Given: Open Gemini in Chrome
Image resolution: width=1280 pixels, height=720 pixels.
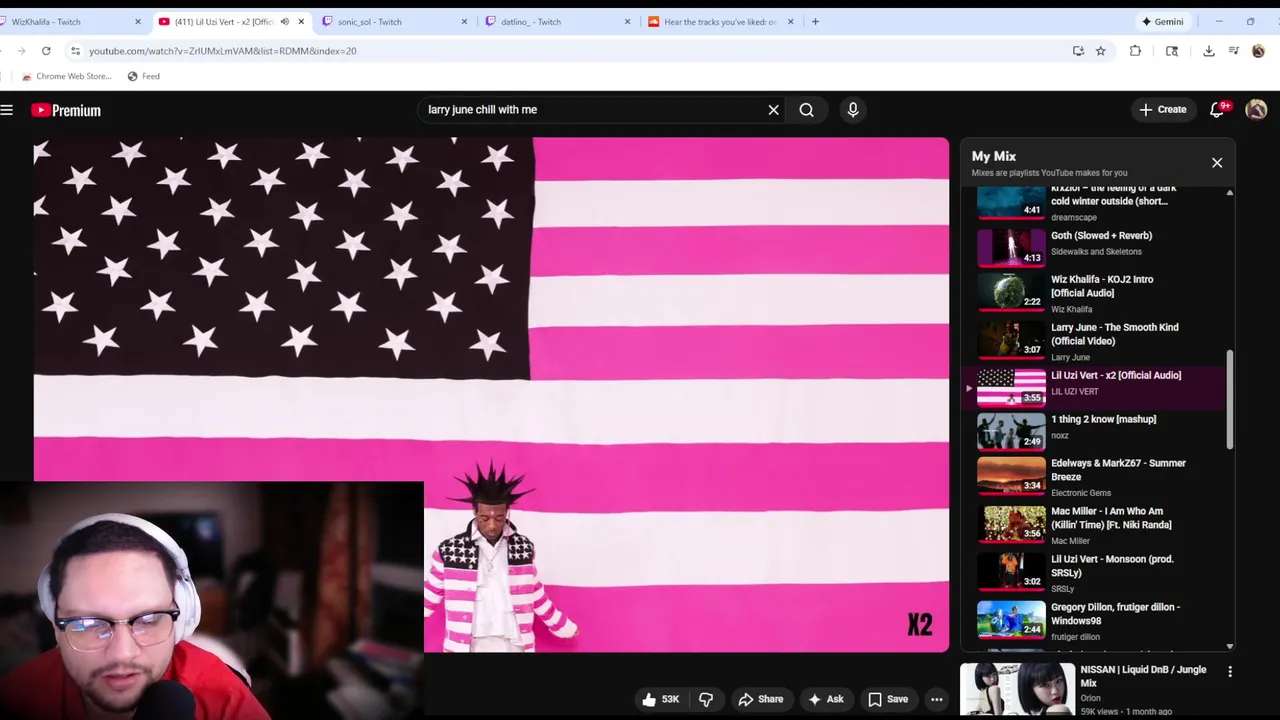Looking at the screenshot, I should click(x=1163, y=22).
